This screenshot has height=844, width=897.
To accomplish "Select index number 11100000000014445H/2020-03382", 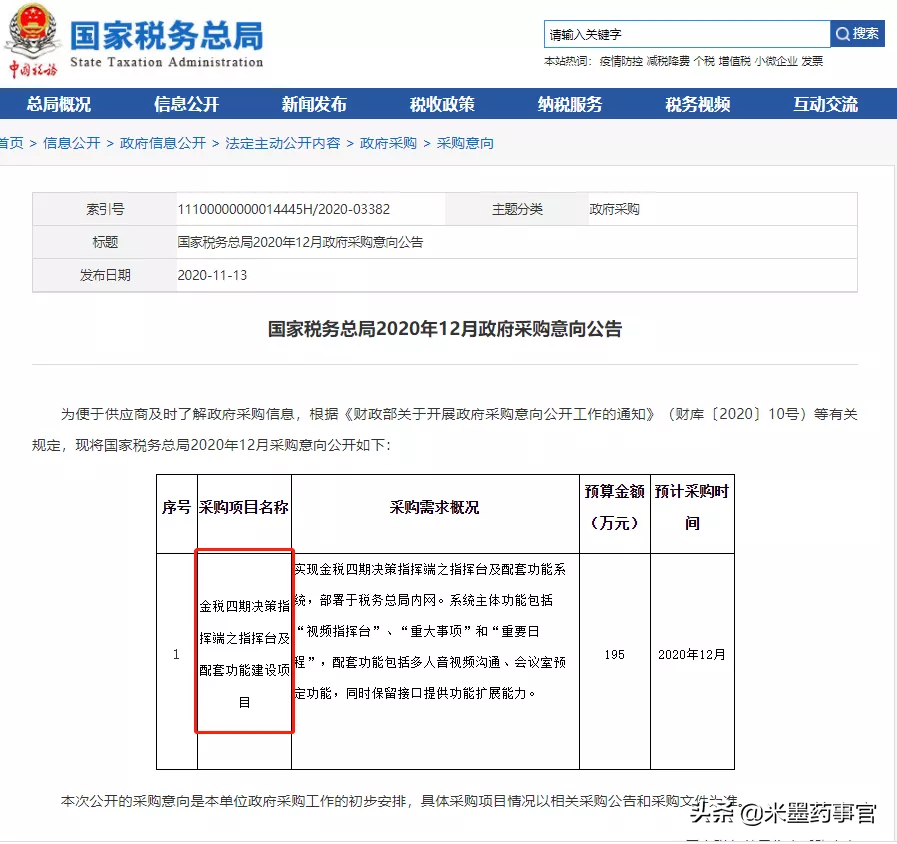I will click(x=284, y=209).
